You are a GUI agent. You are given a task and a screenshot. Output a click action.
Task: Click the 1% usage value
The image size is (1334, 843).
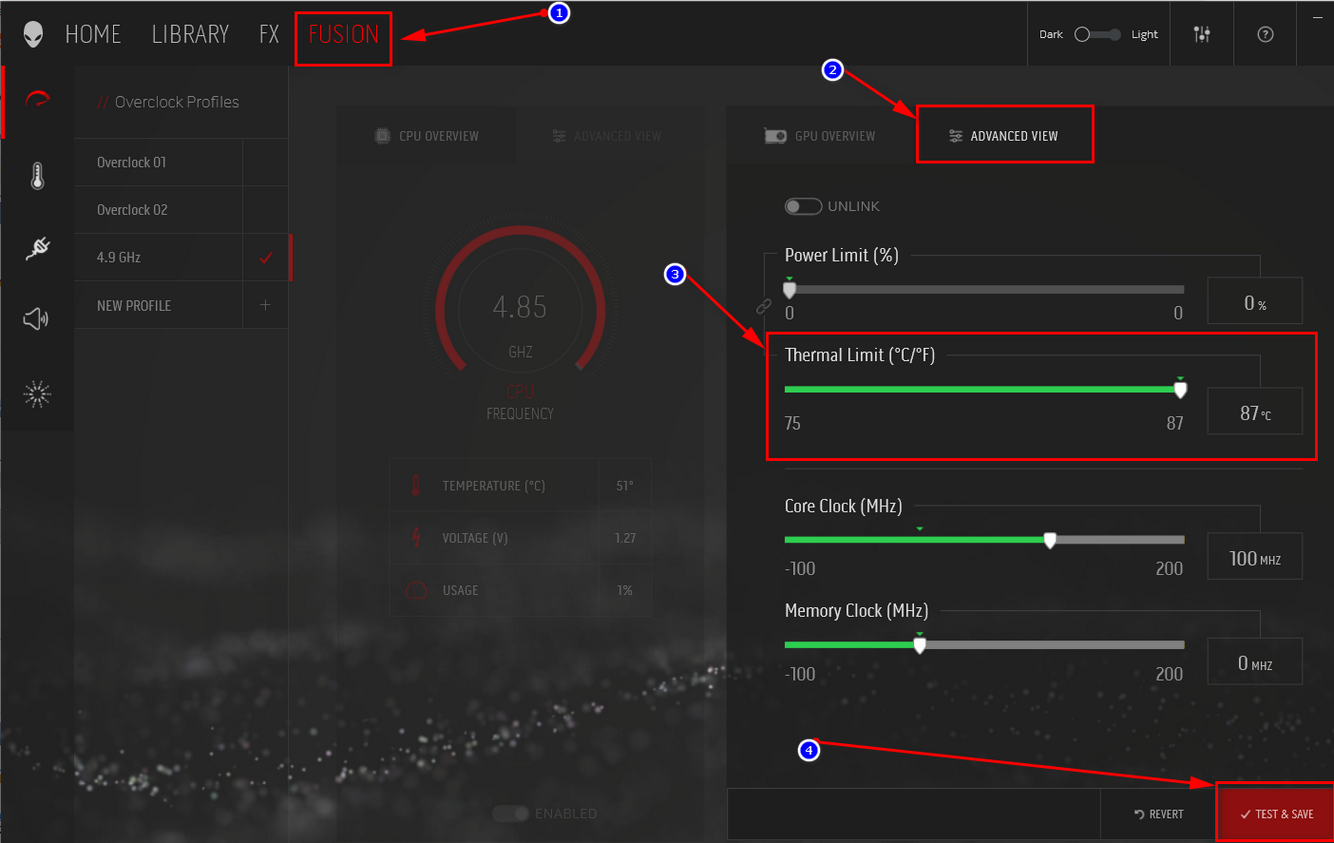point(625,590)
